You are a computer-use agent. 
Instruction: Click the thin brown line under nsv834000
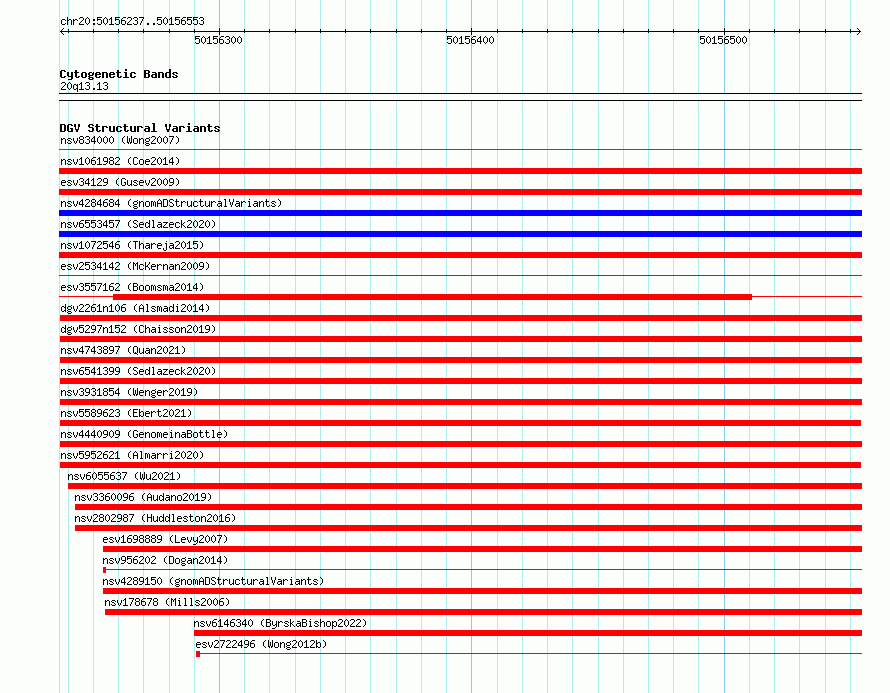460,150
